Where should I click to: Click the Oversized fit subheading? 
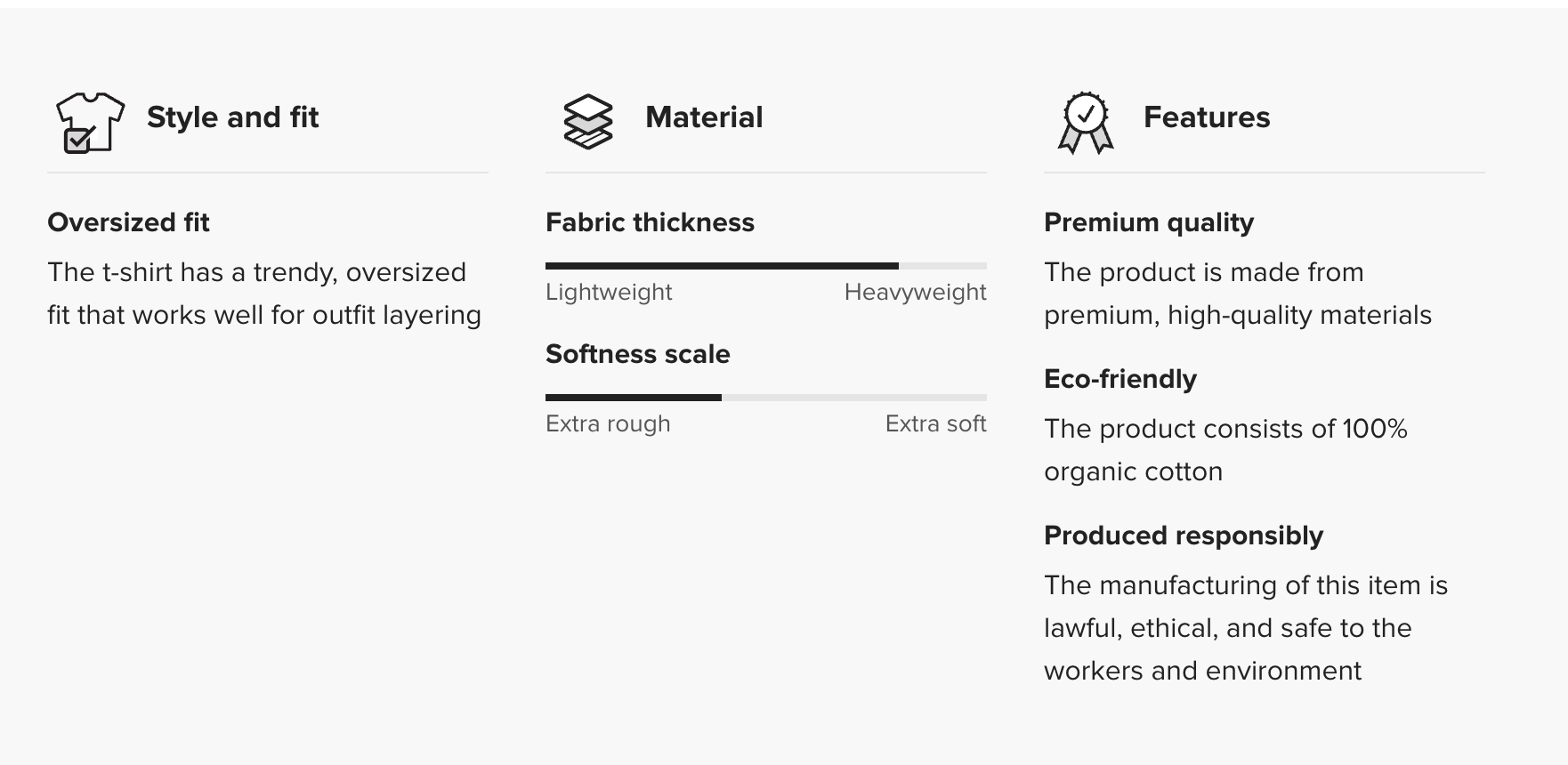coord(128,222)
